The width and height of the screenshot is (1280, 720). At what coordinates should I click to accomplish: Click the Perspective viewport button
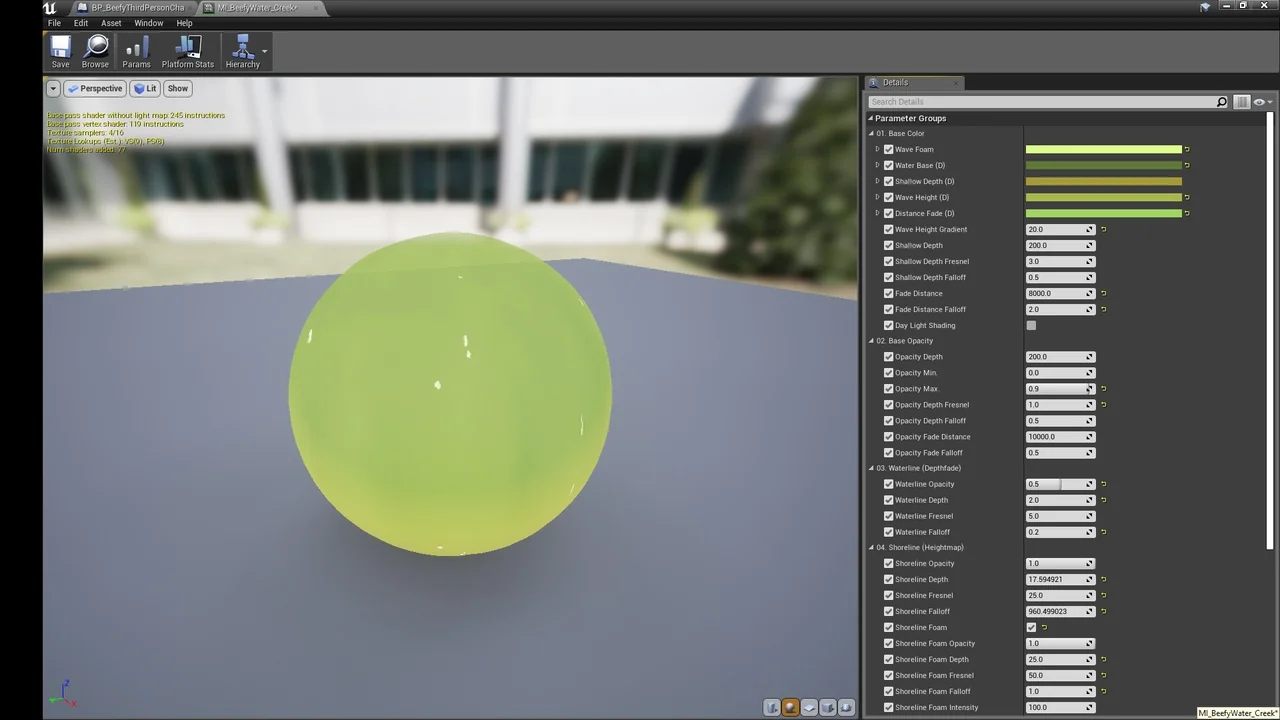click(x=95, y=89)
